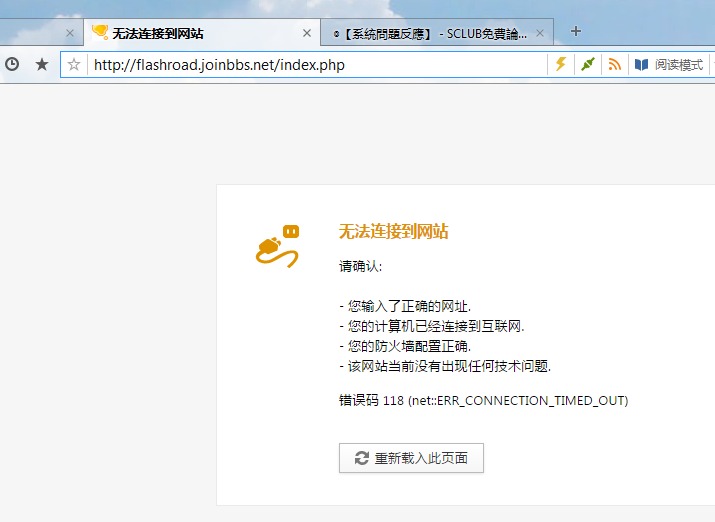The height and width of the screenshot is (522, 715).
Task: Click the line 您的计算机已经连接到互联网
Action: tap(431, 326)
